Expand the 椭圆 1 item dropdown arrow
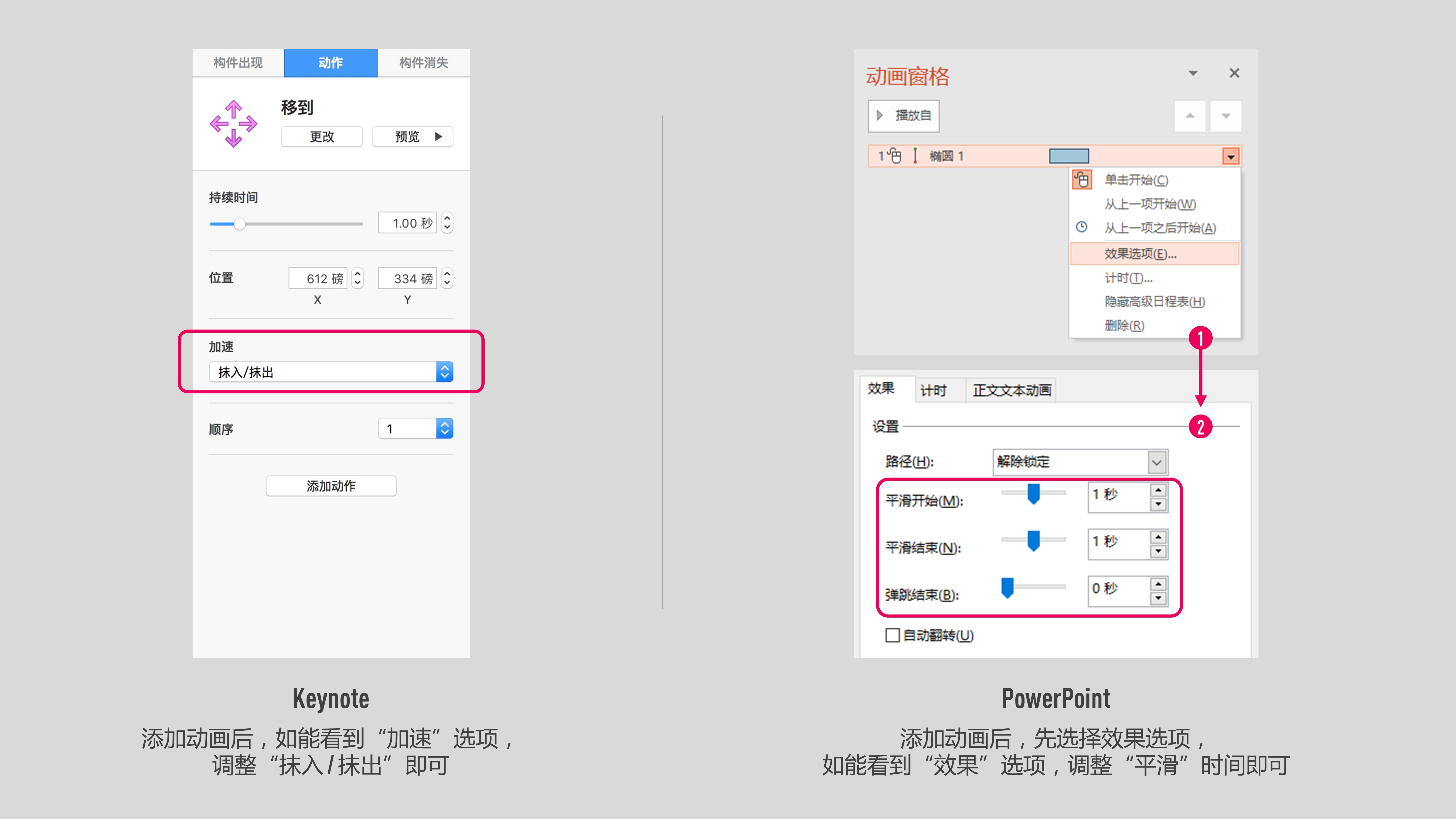This screenshot has width=1456, height=819. click(1231, 157)
